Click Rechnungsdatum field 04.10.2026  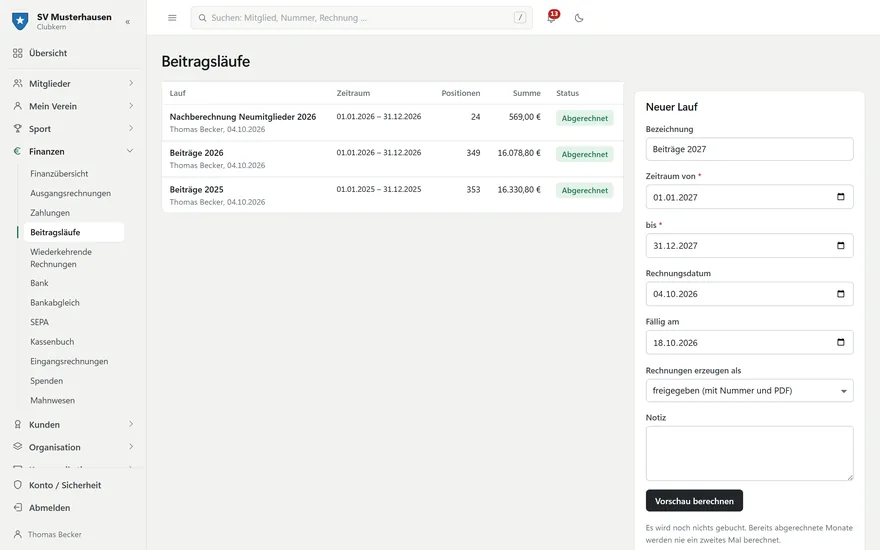(749, 294)
